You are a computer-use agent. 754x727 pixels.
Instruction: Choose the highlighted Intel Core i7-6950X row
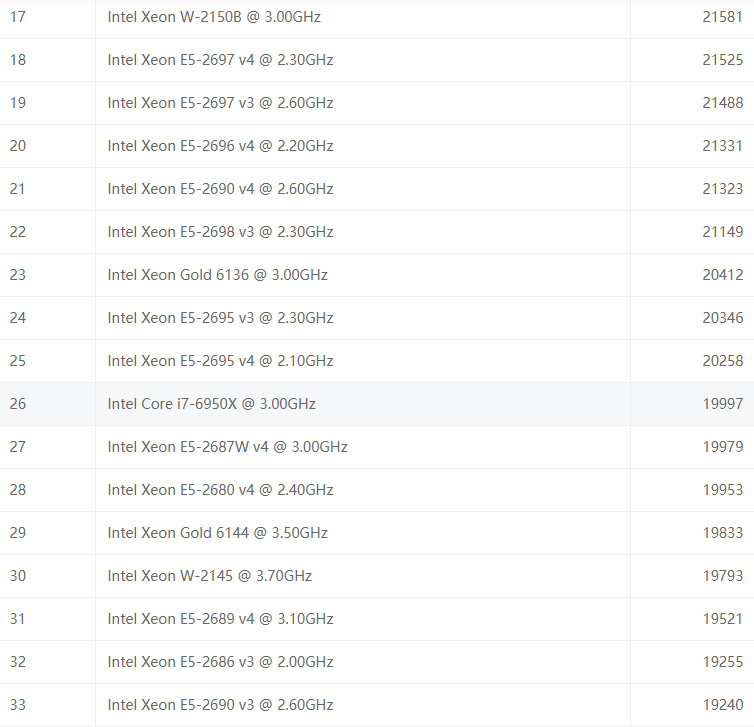[x=211, y=404]
